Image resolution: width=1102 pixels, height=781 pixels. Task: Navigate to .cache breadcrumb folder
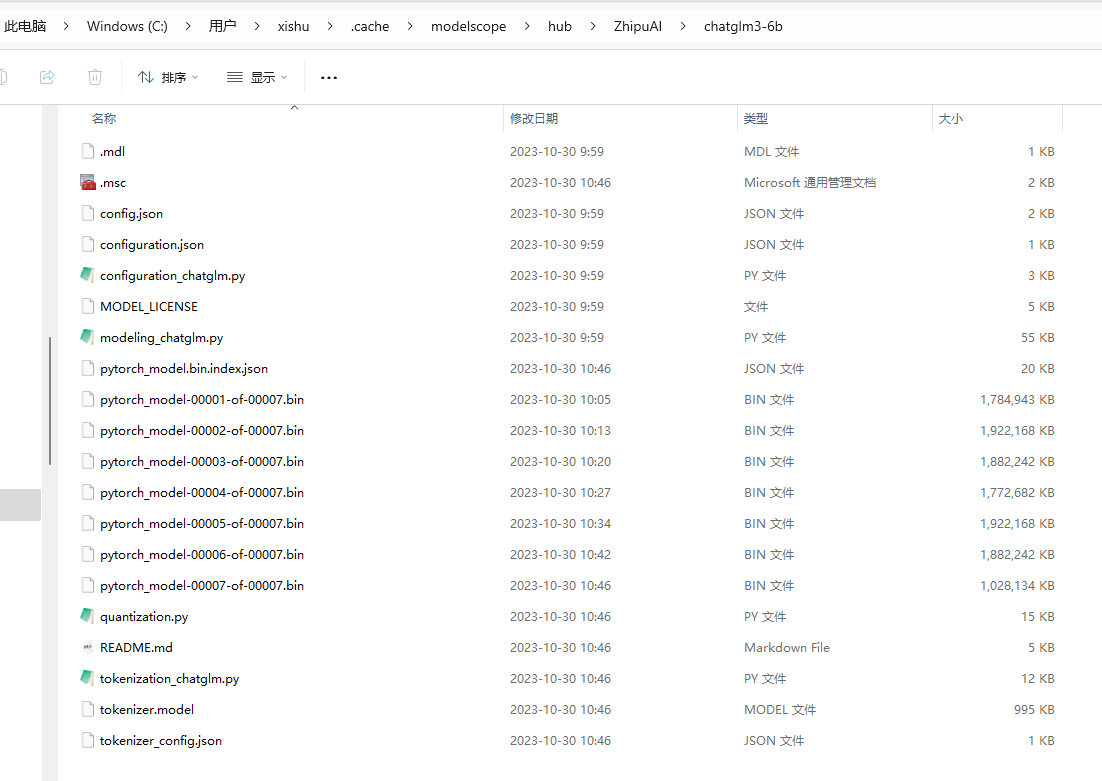click(370, 26)
